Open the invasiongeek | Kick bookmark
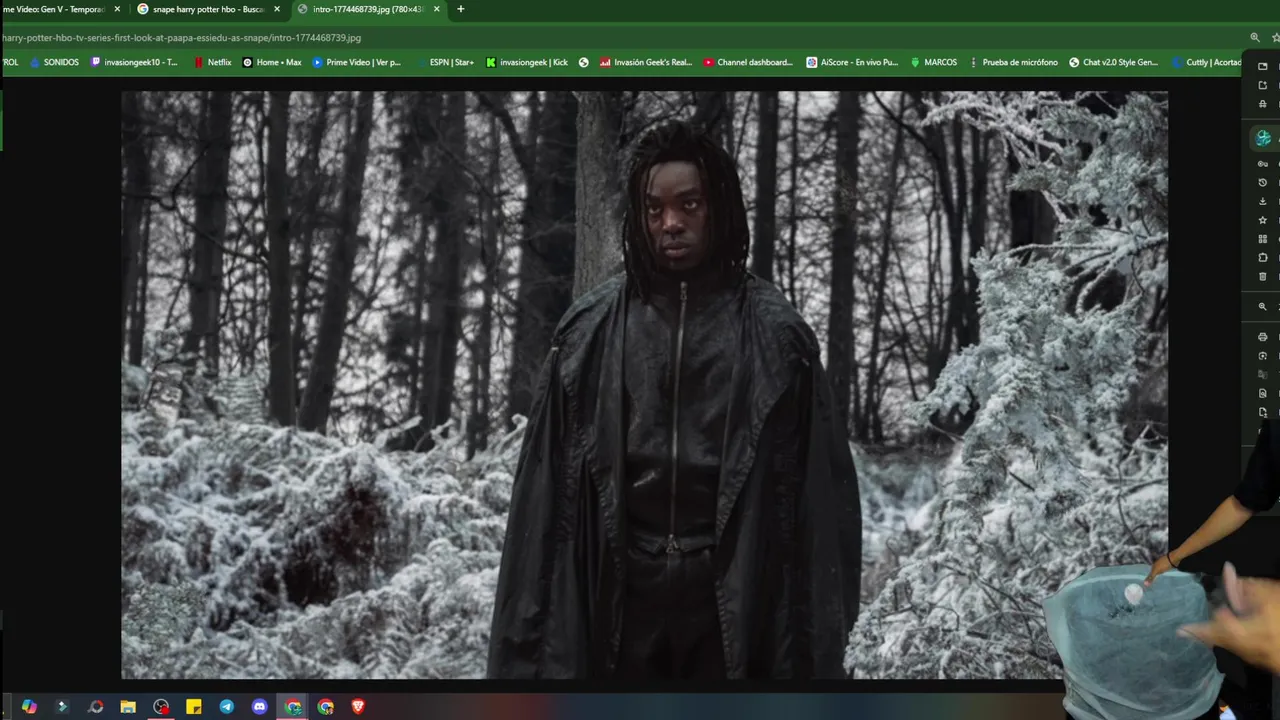Image resolution: width=1280 pixels, height=720 pixels. (x=527, y=62)
